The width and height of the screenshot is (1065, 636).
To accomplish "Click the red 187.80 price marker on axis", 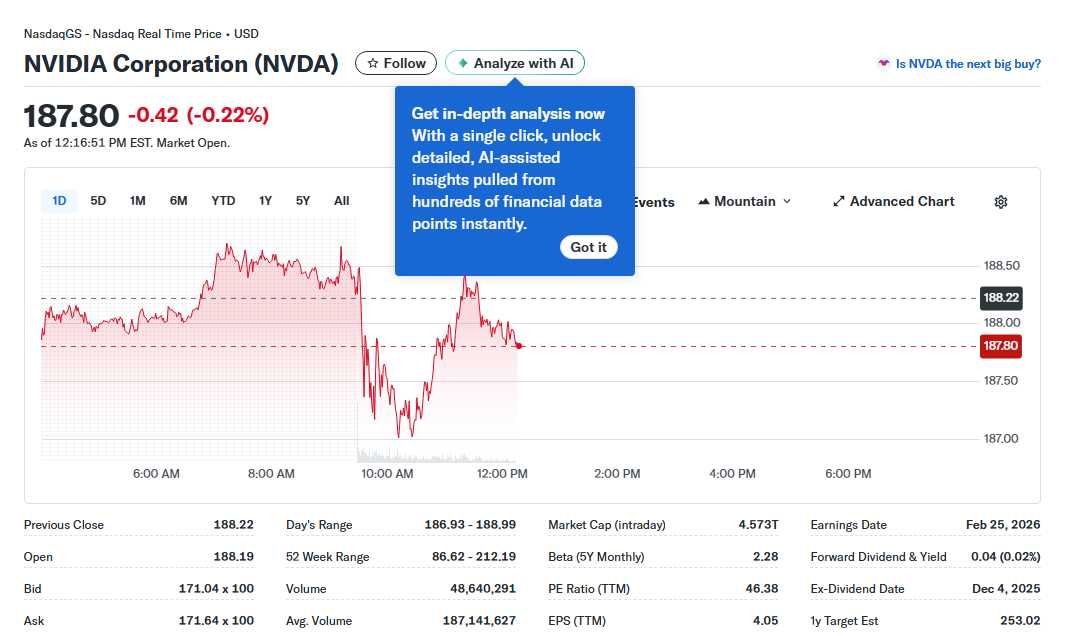I will click(1000, 346).
